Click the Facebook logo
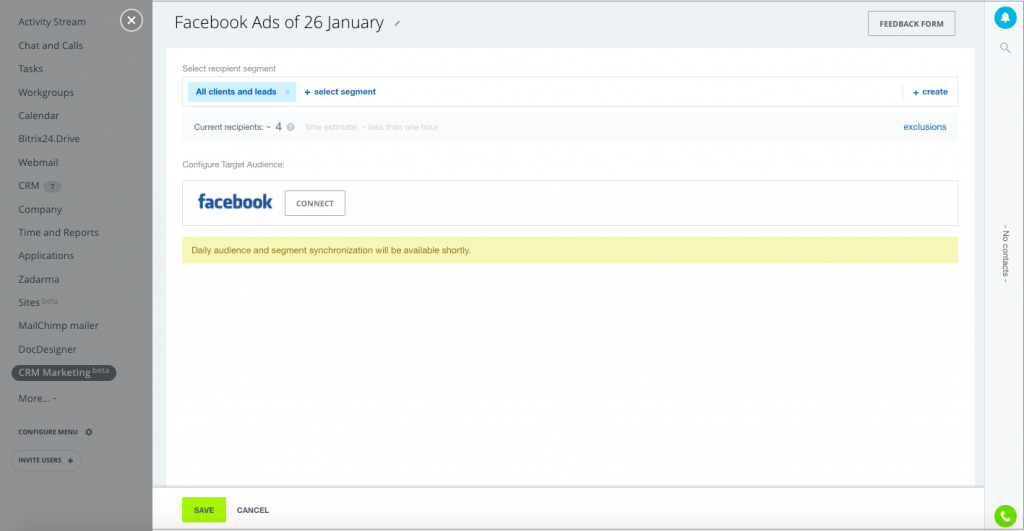Viewport: 1024px width, 531px height. (235, 202)
